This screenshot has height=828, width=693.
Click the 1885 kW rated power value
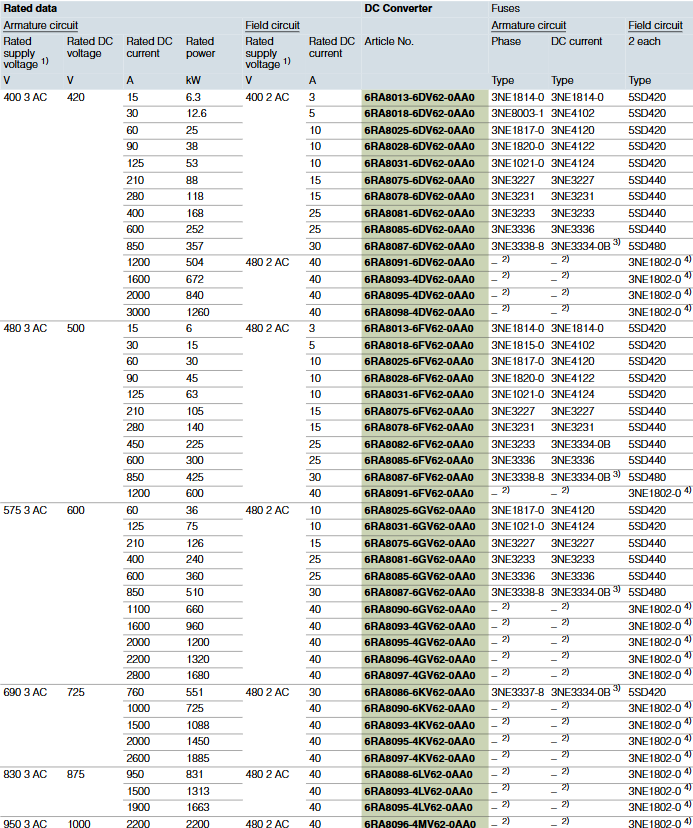[x=200, y=758]
